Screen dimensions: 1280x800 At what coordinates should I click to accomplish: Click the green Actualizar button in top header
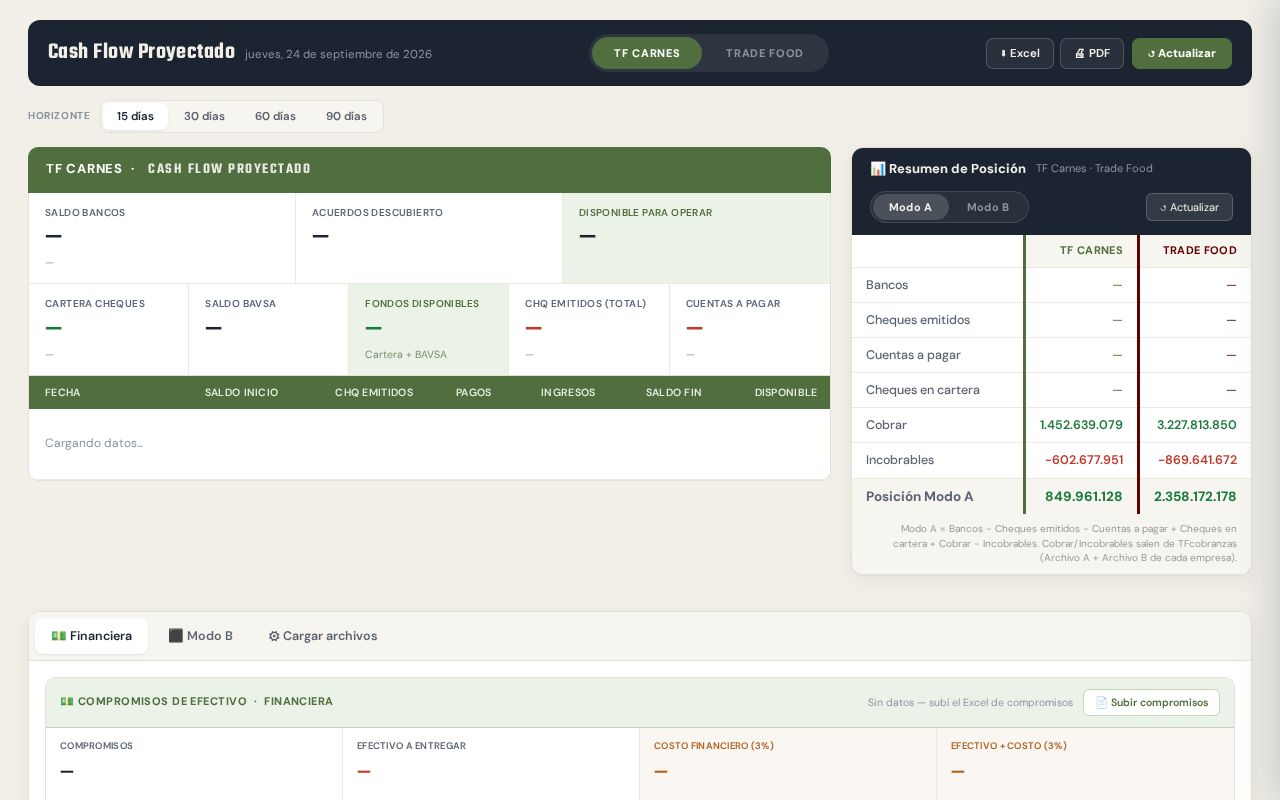[x=1182, y=53]
